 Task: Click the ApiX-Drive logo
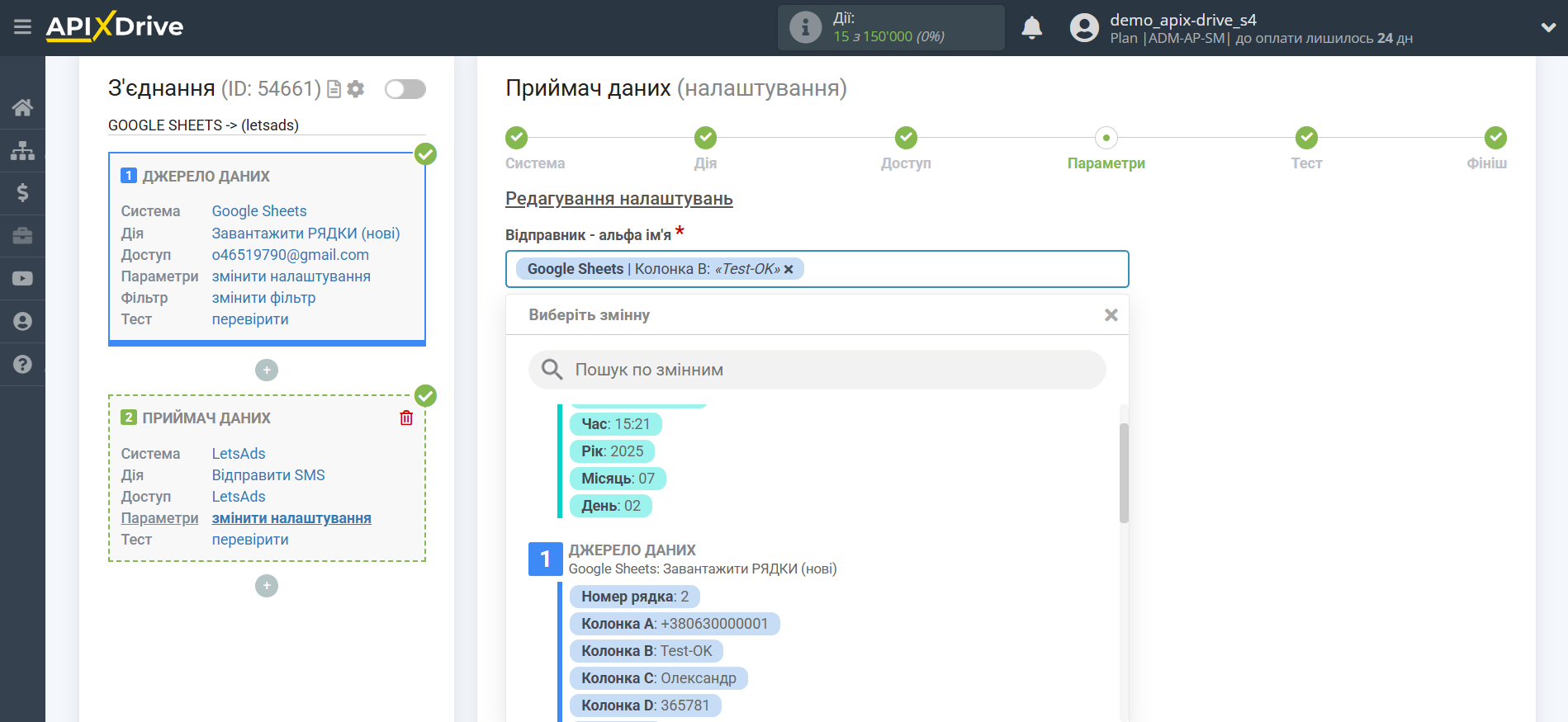click(115, 26)
